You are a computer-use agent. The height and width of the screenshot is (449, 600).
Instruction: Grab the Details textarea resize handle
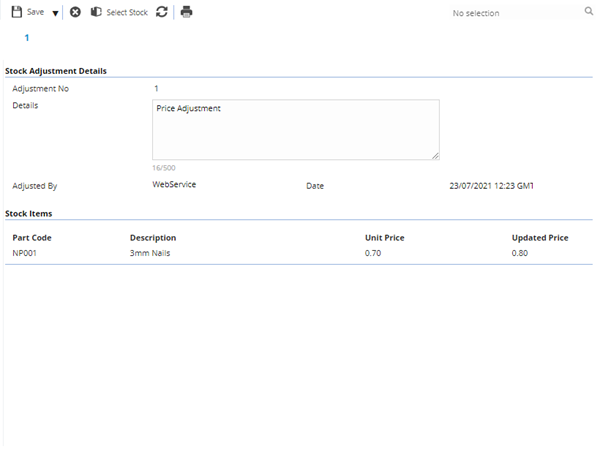[435, 156]
